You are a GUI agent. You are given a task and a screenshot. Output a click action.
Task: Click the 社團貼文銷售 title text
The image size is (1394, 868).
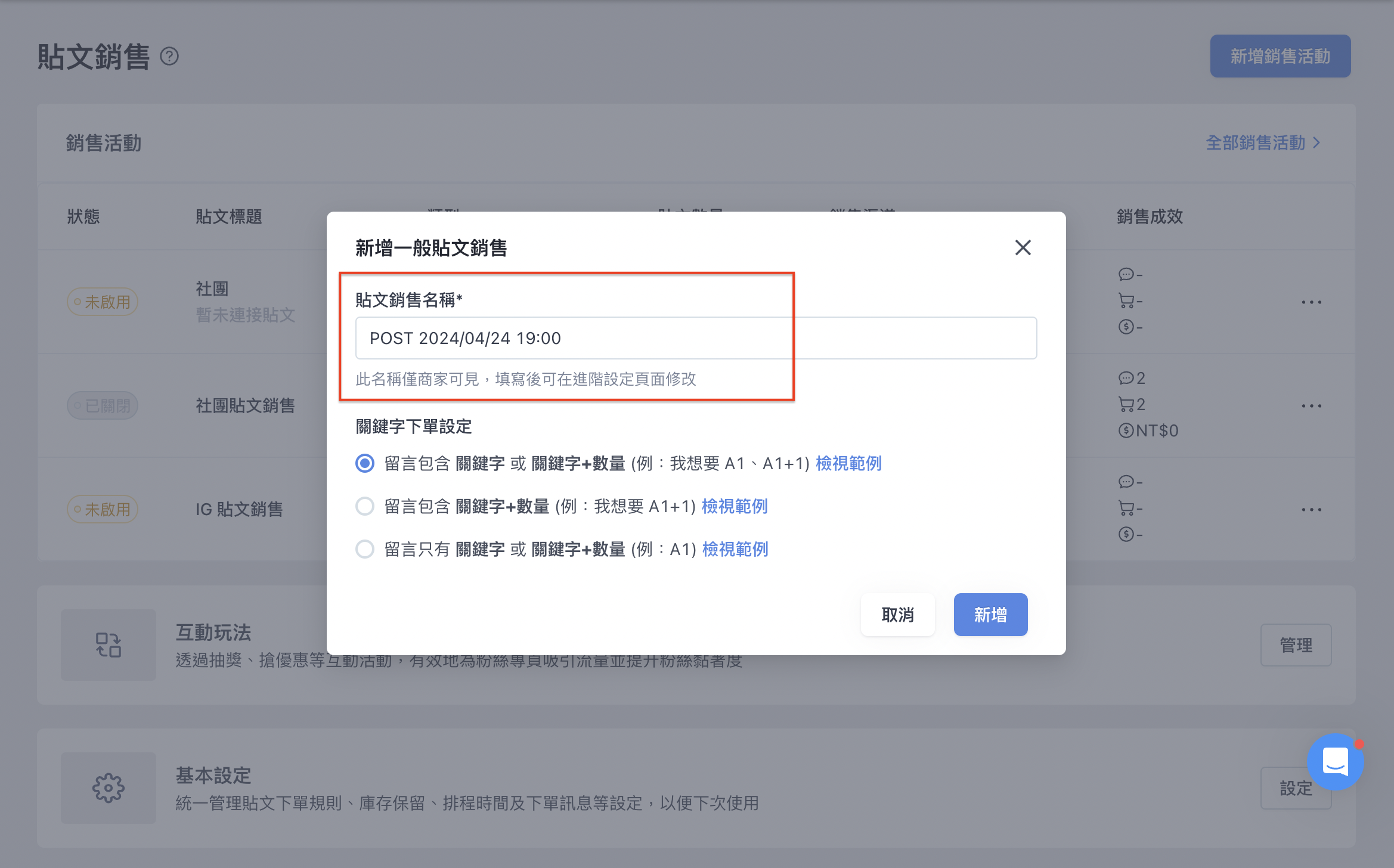[x=246, y=406]
